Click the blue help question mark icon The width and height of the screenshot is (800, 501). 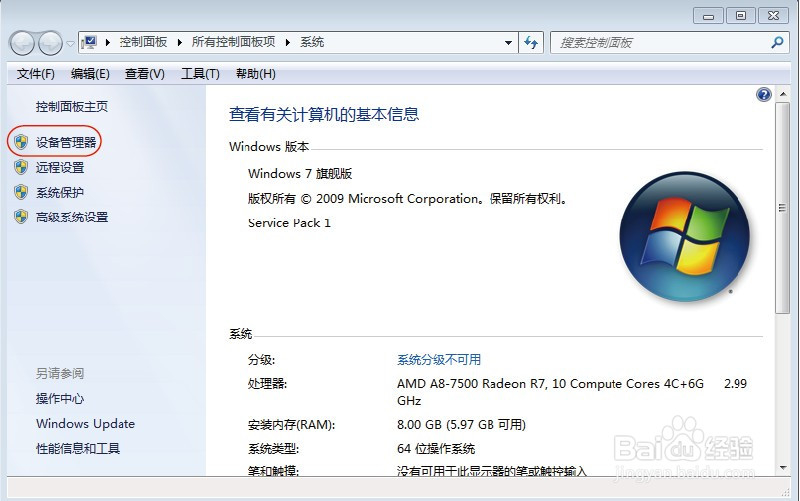click(x=763, y=94)
